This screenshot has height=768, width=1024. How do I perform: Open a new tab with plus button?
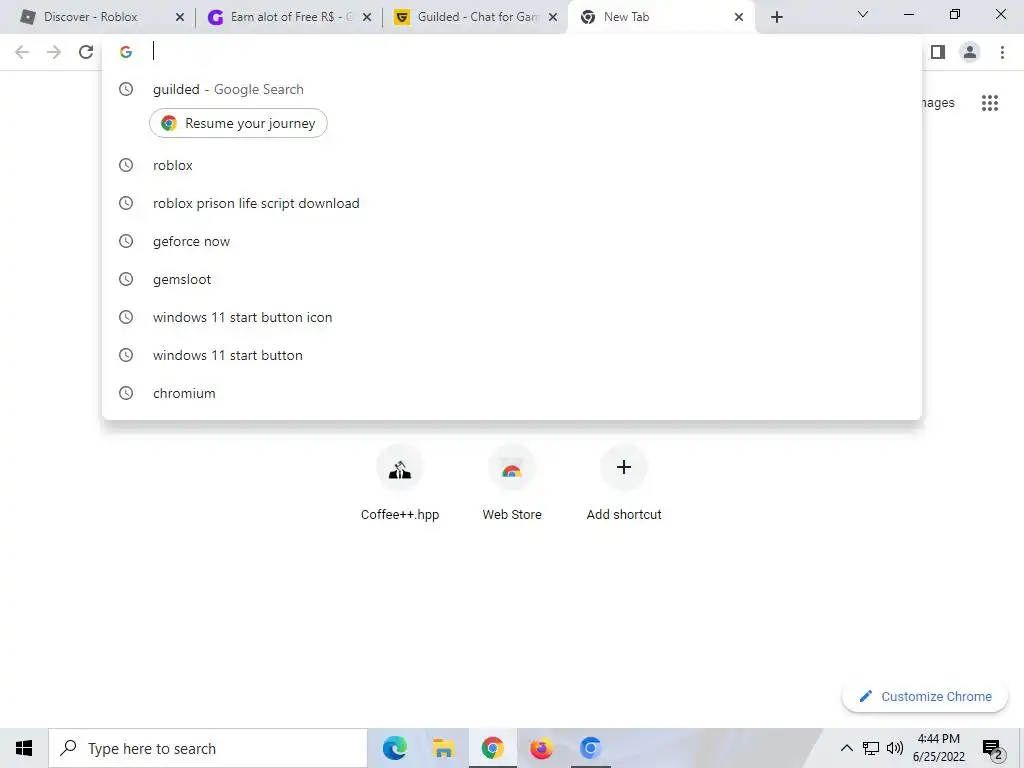(776, 17)
